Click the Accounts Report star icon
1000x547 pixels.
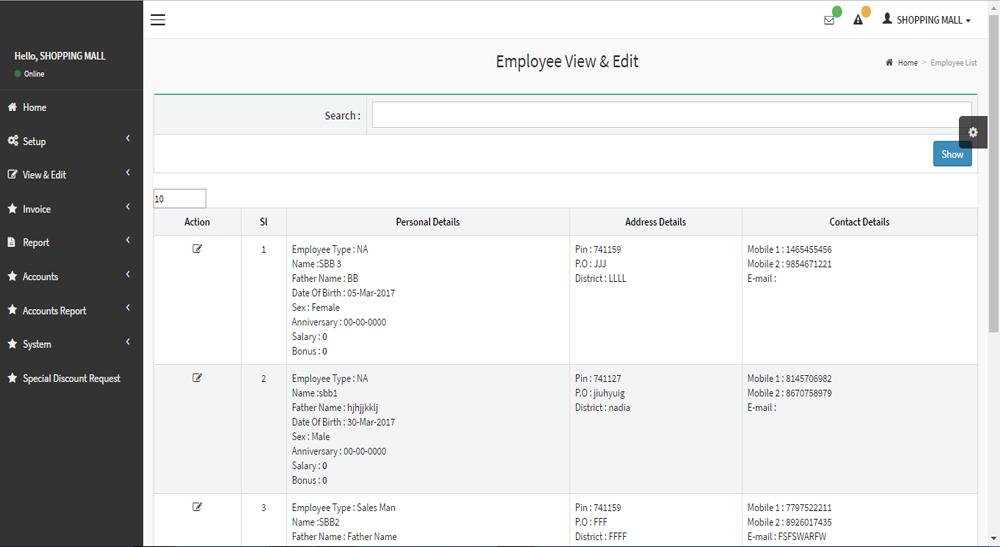click(x=12, y=310)
